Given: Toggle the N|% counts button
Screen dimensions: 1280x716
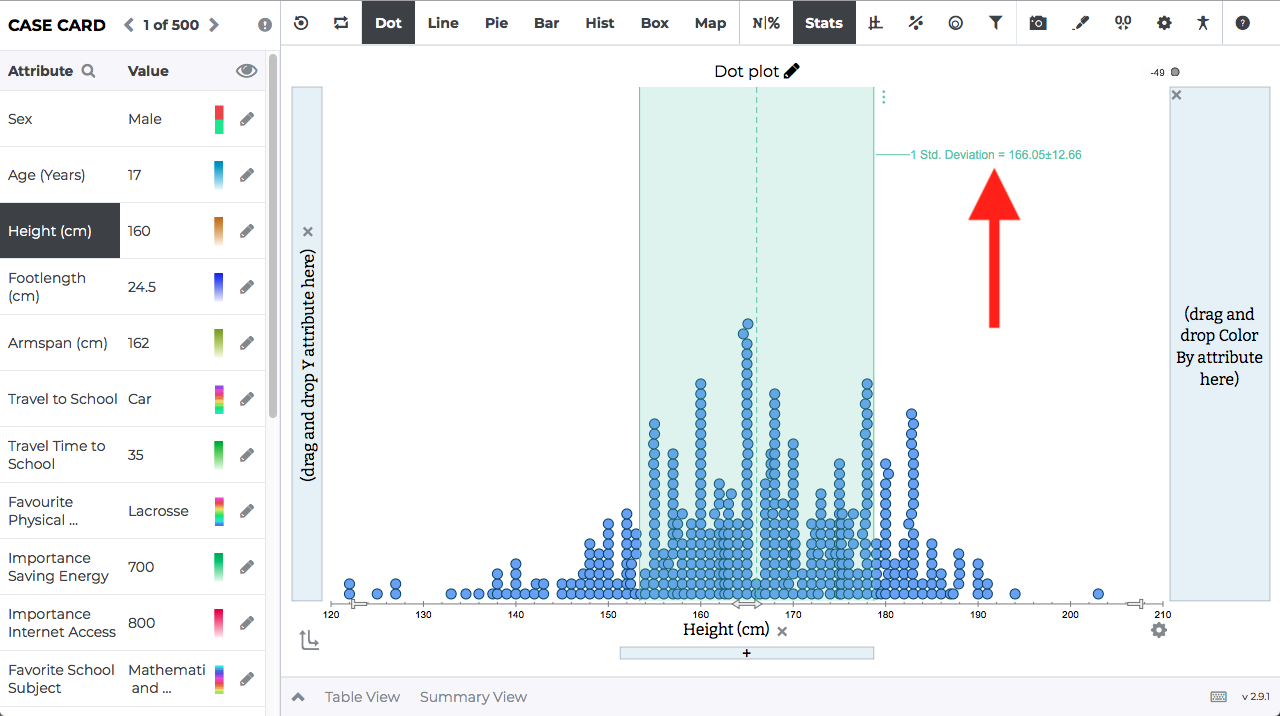Looking at the screenshot, I should point(766,22).
